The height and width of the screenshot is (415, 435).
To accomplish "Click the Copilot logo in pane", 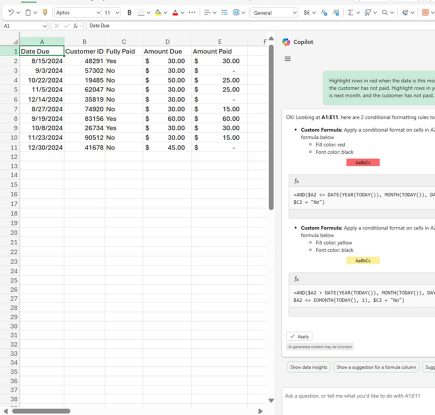I will tap(286, 42).
